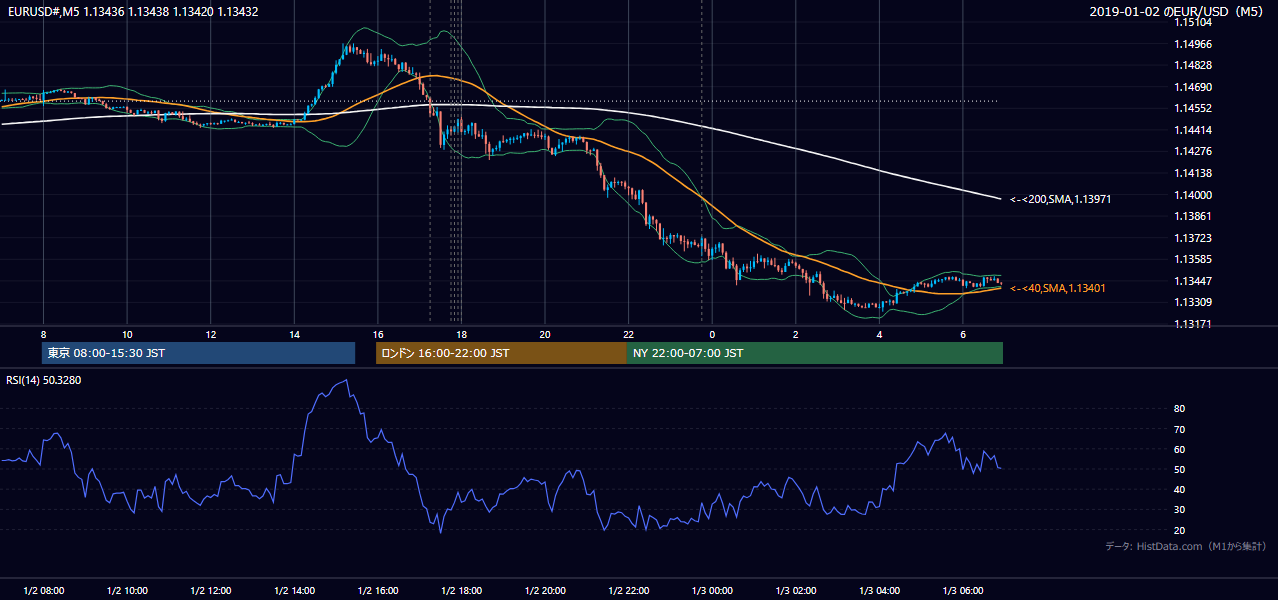This screenshot has width=1278, height=600.
Task: Click the 1/2 16:00 time label
Action: pyautogui.click(x=378, y=590)
